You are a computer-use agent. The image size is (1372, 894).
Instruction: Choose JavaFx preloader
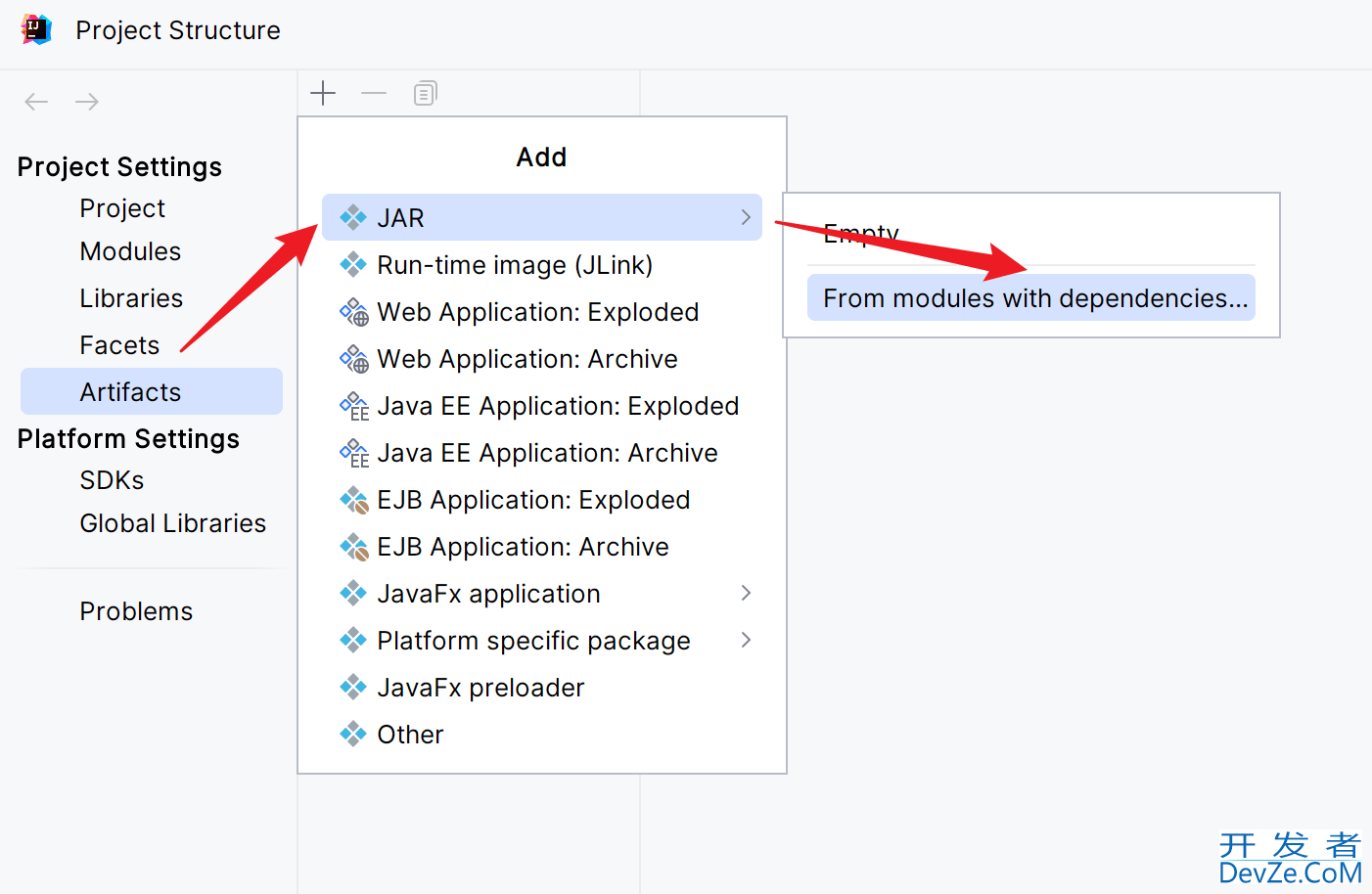click(542, 687)
